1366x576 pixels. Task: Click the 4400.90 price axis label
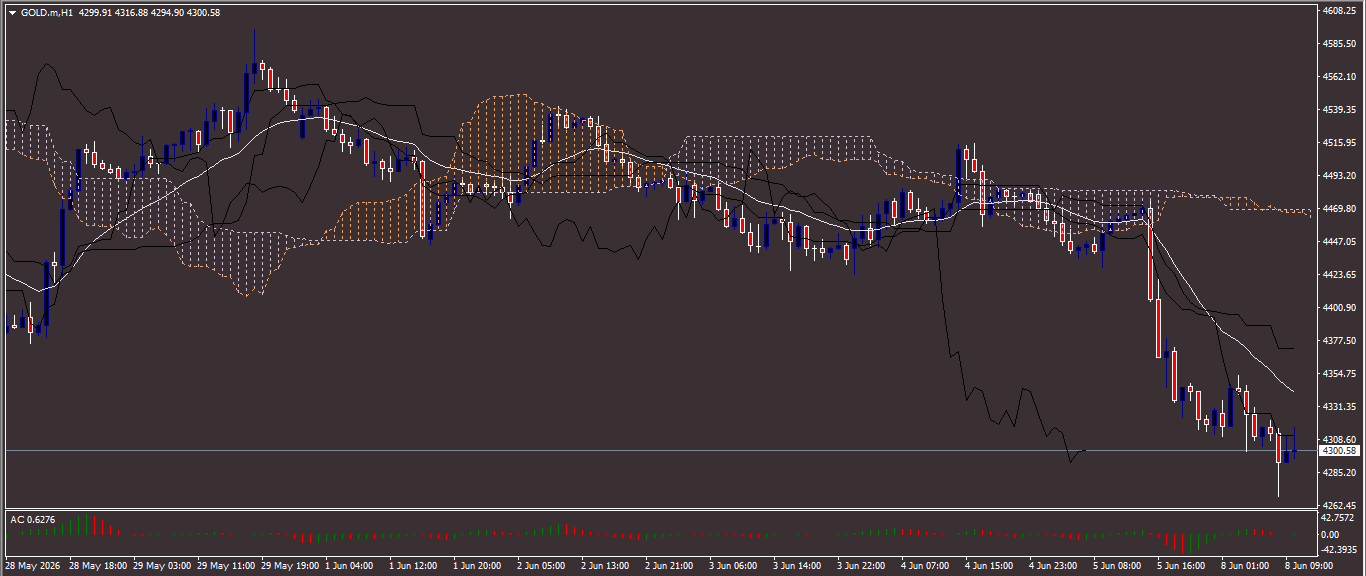coord(1337,308)
